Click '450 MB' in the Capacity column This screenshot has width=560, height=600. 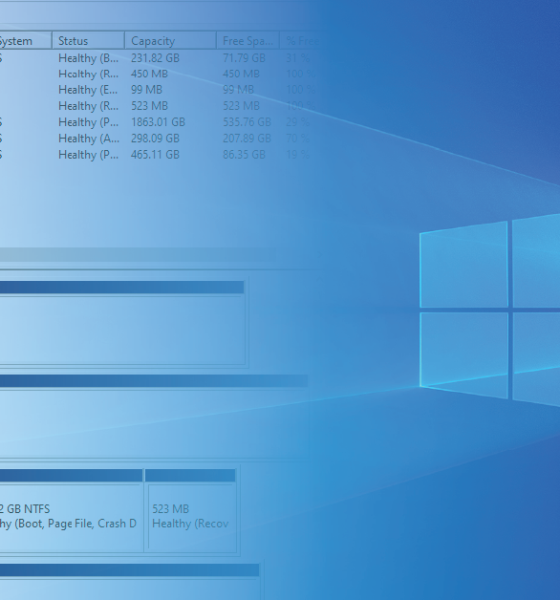click(x=149, y=74)
